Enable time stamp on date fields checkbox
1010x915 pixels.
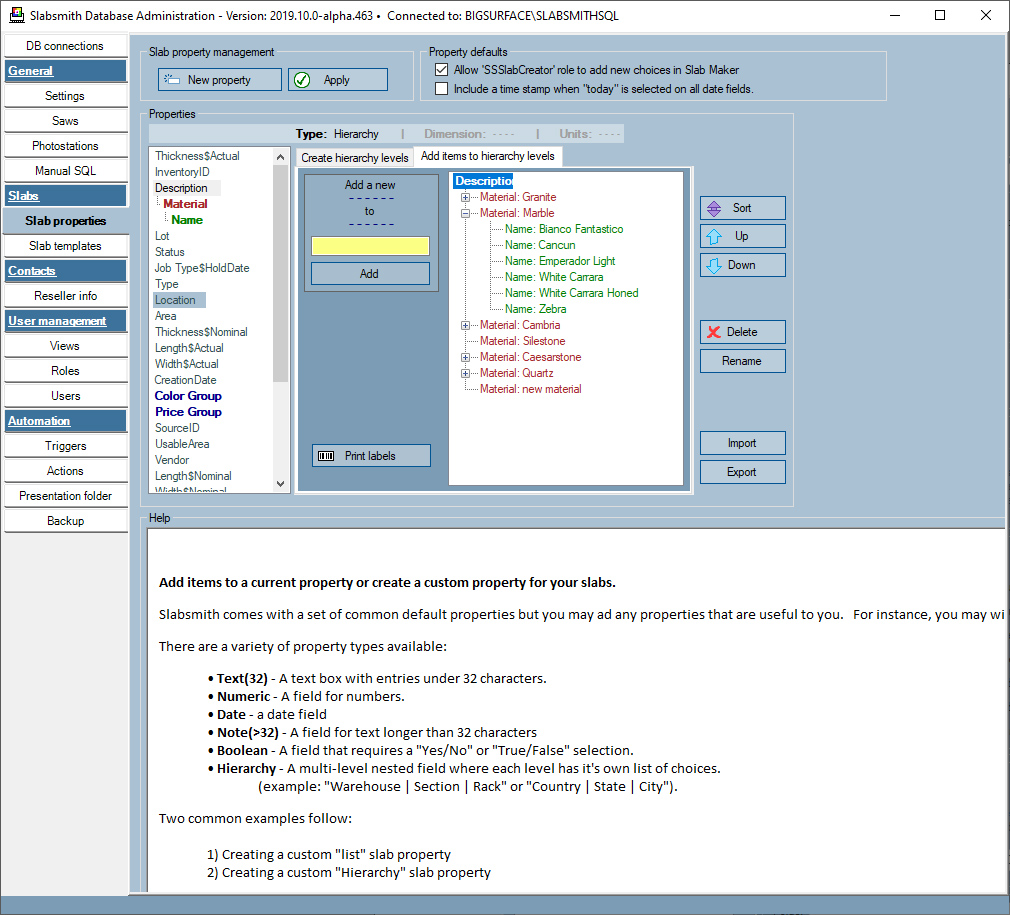(x=441, y=88)
